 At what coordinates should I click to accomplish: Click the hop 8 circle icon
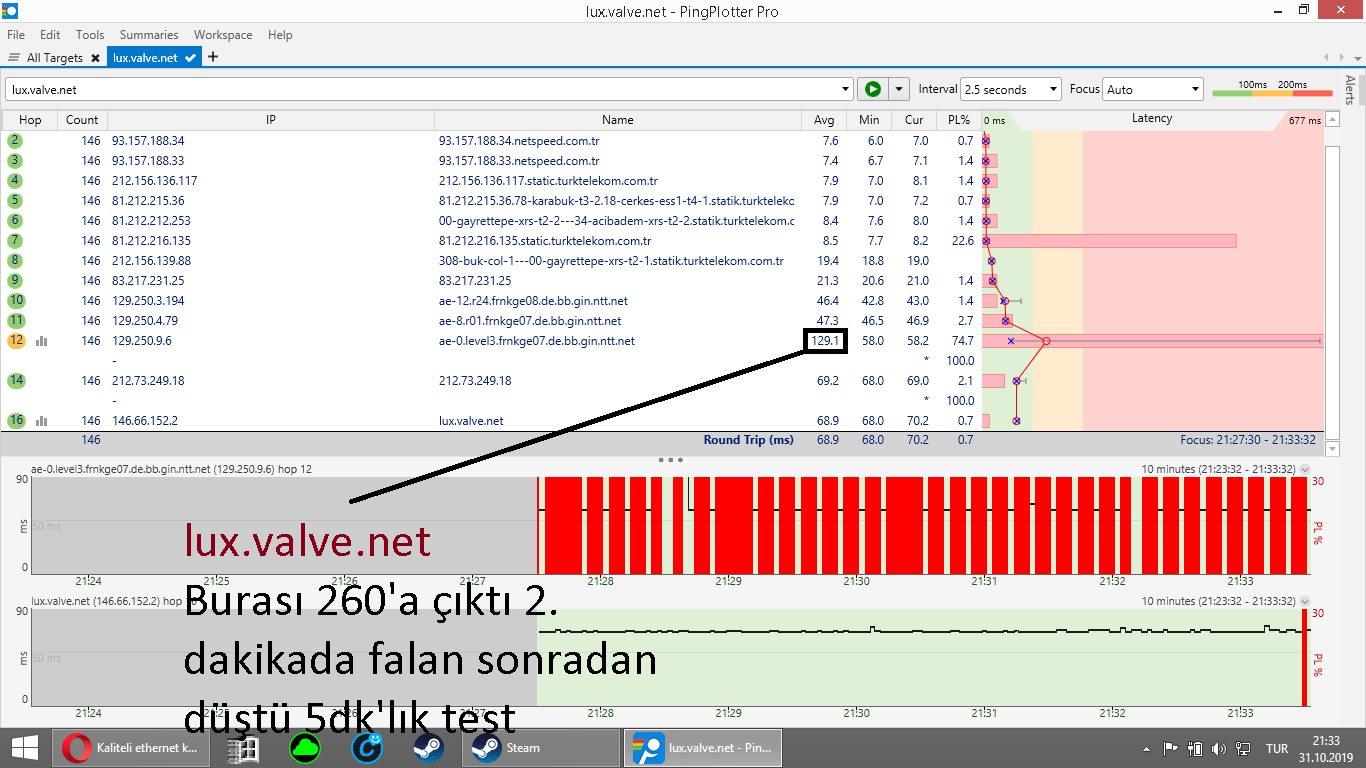[15, 261]
